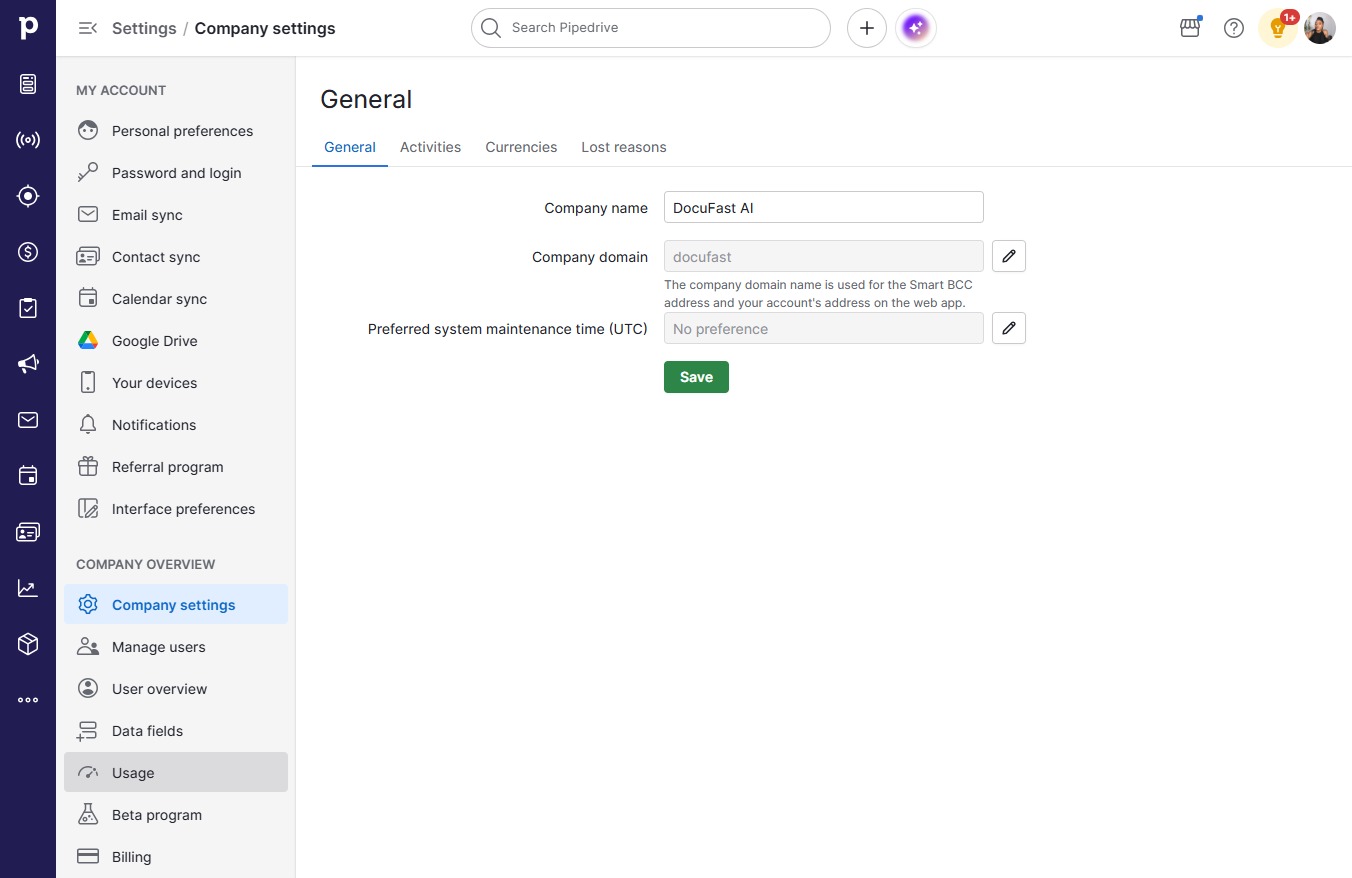
Task: Click the No preference maintenance time field
Action: click(x=824, y=328)
